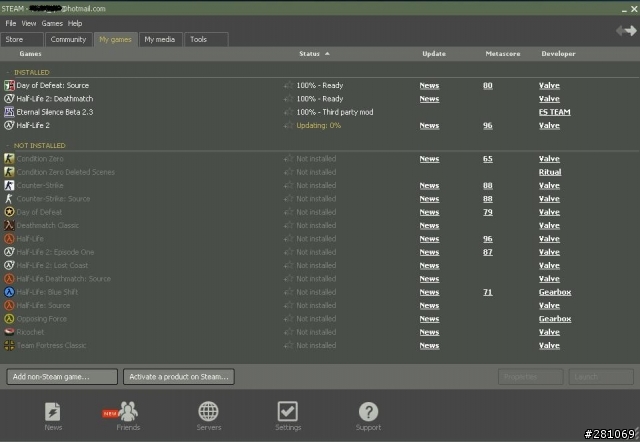Click the Counter-Strike: Source game icon
Screen dimensions: 640x442
coord(9,199)
